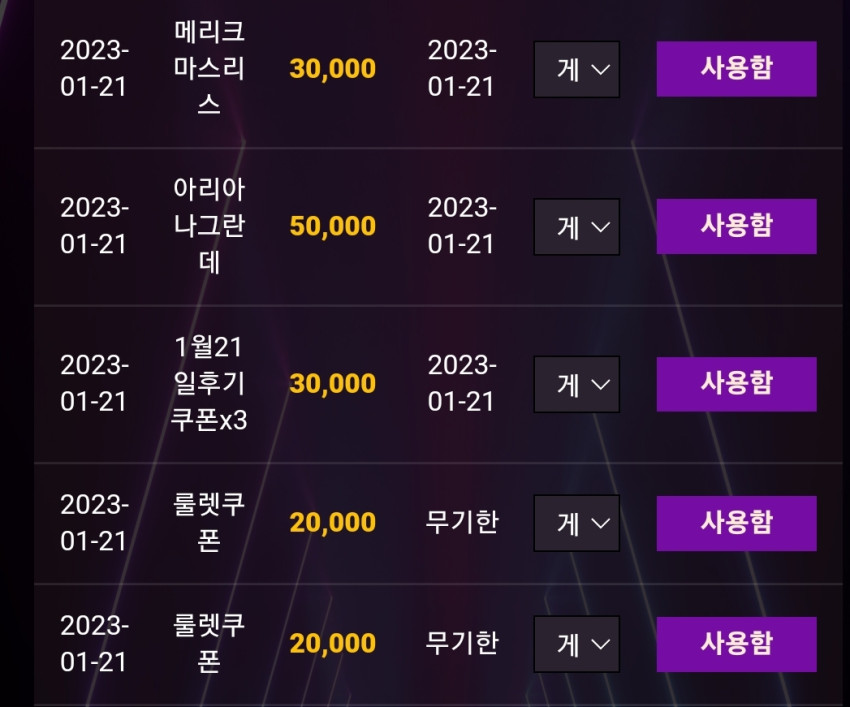The width and height of the screenshot is (850, 707).
Task: Use the 아리아 나그란데 50,000 coupon
Action: (x=736, y=226)
